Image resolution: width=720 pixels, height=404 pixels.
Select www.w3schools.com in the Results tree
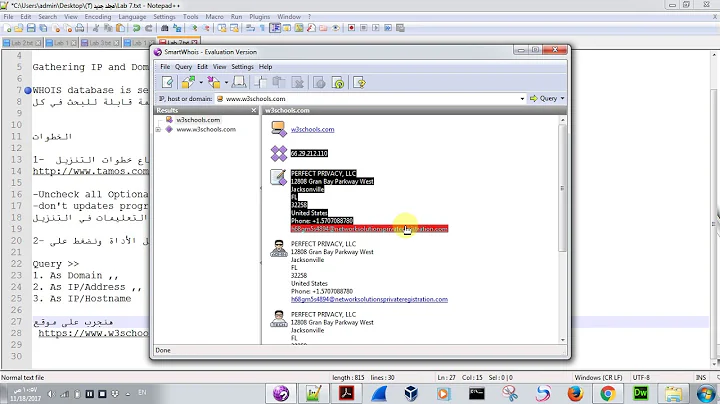coord(206,129)
